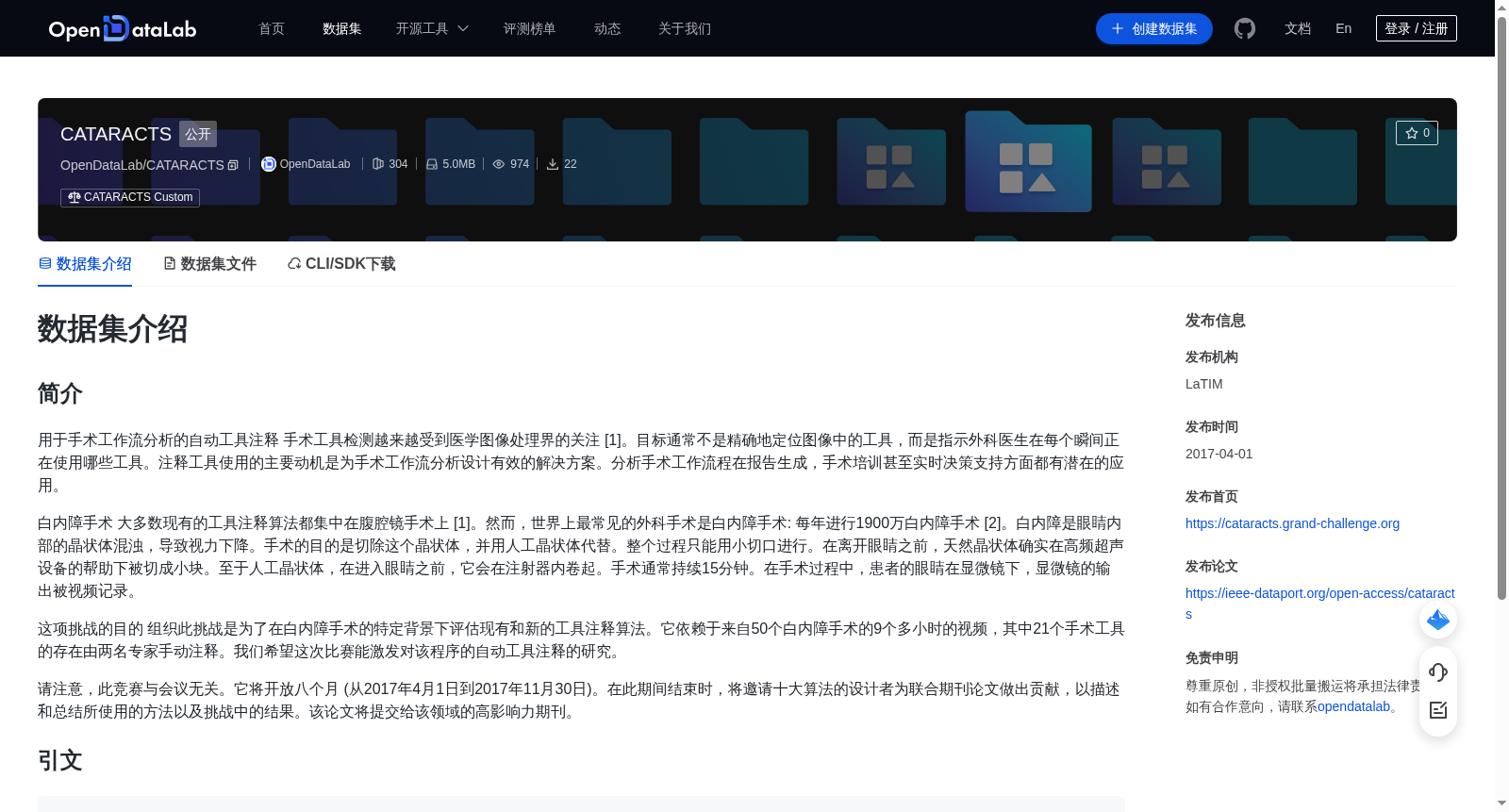Click the LaTIM organization text

coord(1204,384)
